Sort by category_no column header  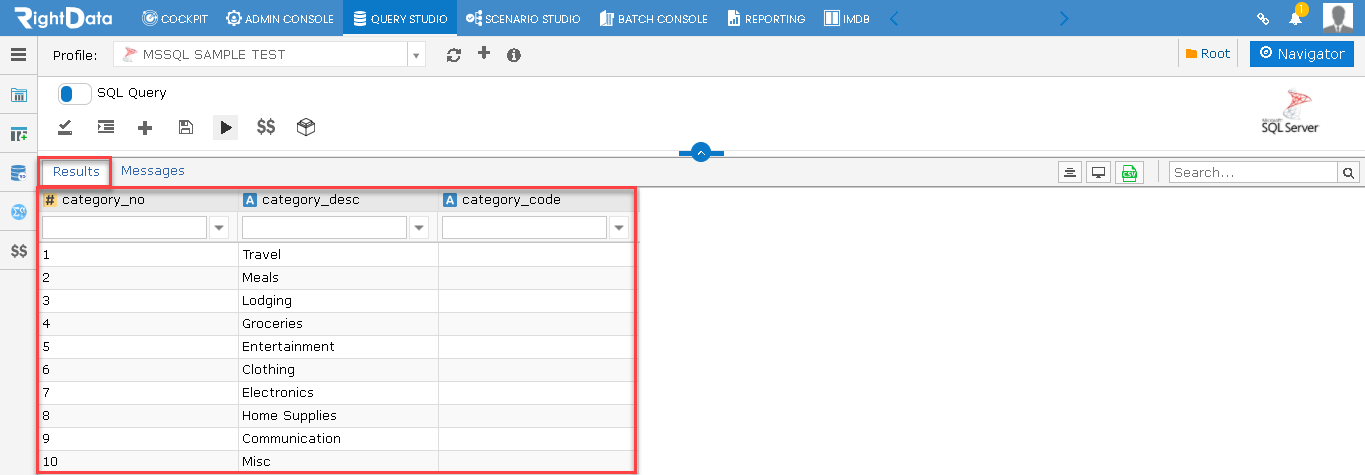(138, 200)
